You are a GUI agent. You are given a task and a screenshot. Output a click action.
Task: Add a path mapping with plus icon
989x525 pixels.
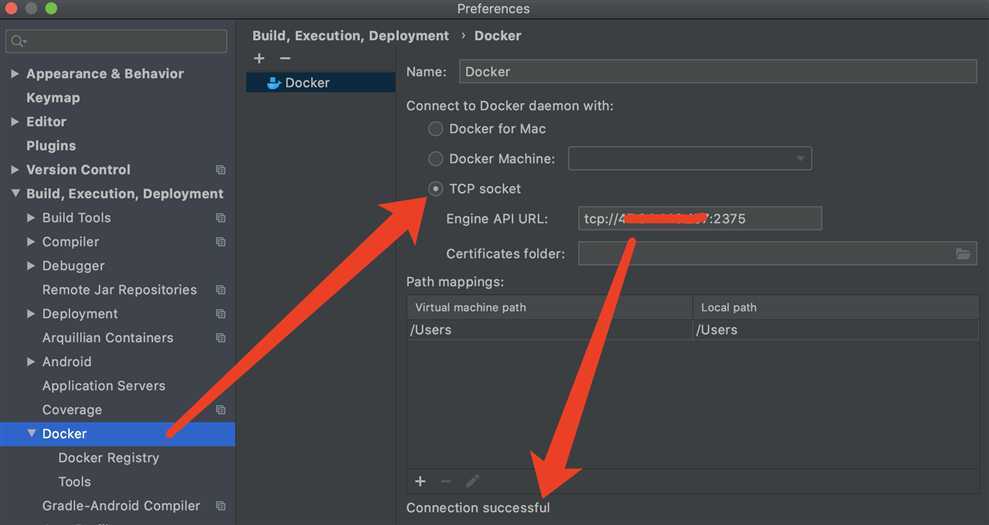[420, 481]
